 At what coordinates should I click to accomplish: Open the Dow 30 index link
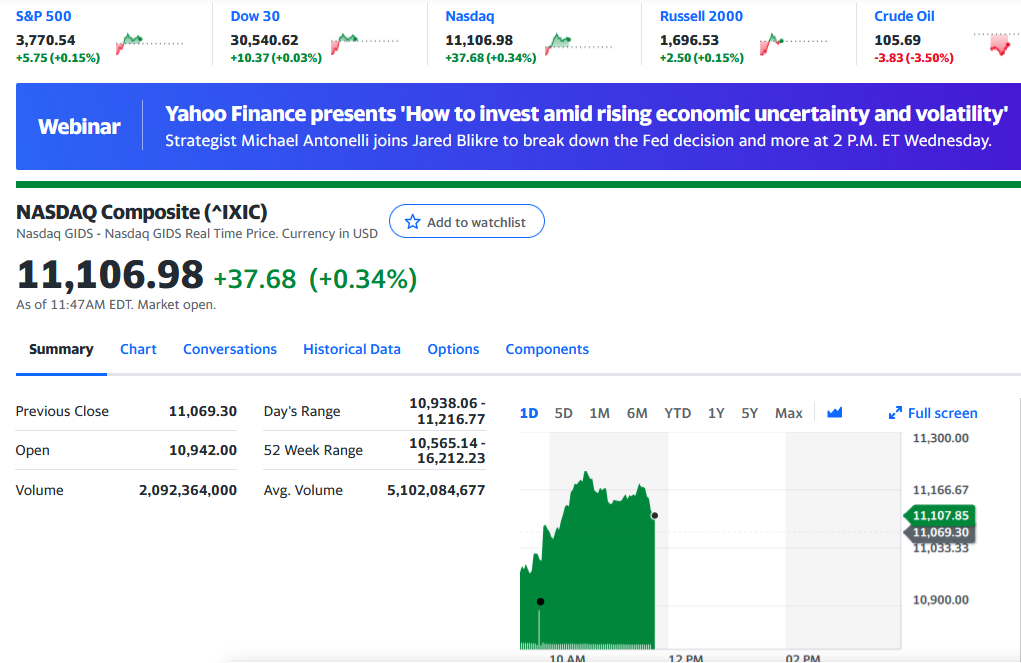255,16
